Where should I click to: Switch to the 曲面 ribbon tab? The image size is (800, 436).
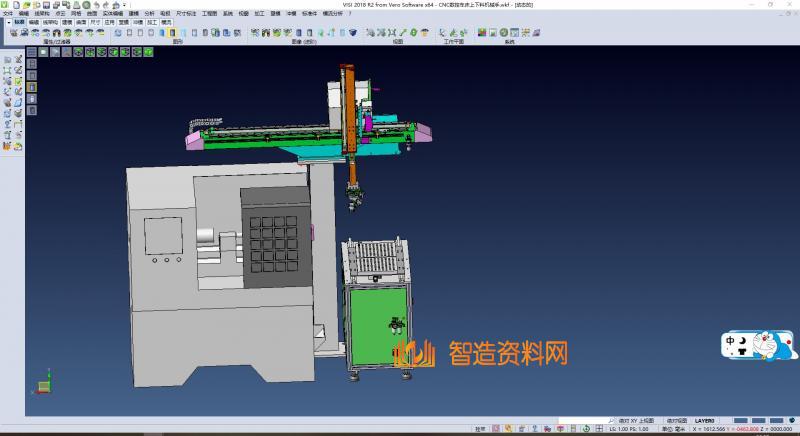pos(81,21)
